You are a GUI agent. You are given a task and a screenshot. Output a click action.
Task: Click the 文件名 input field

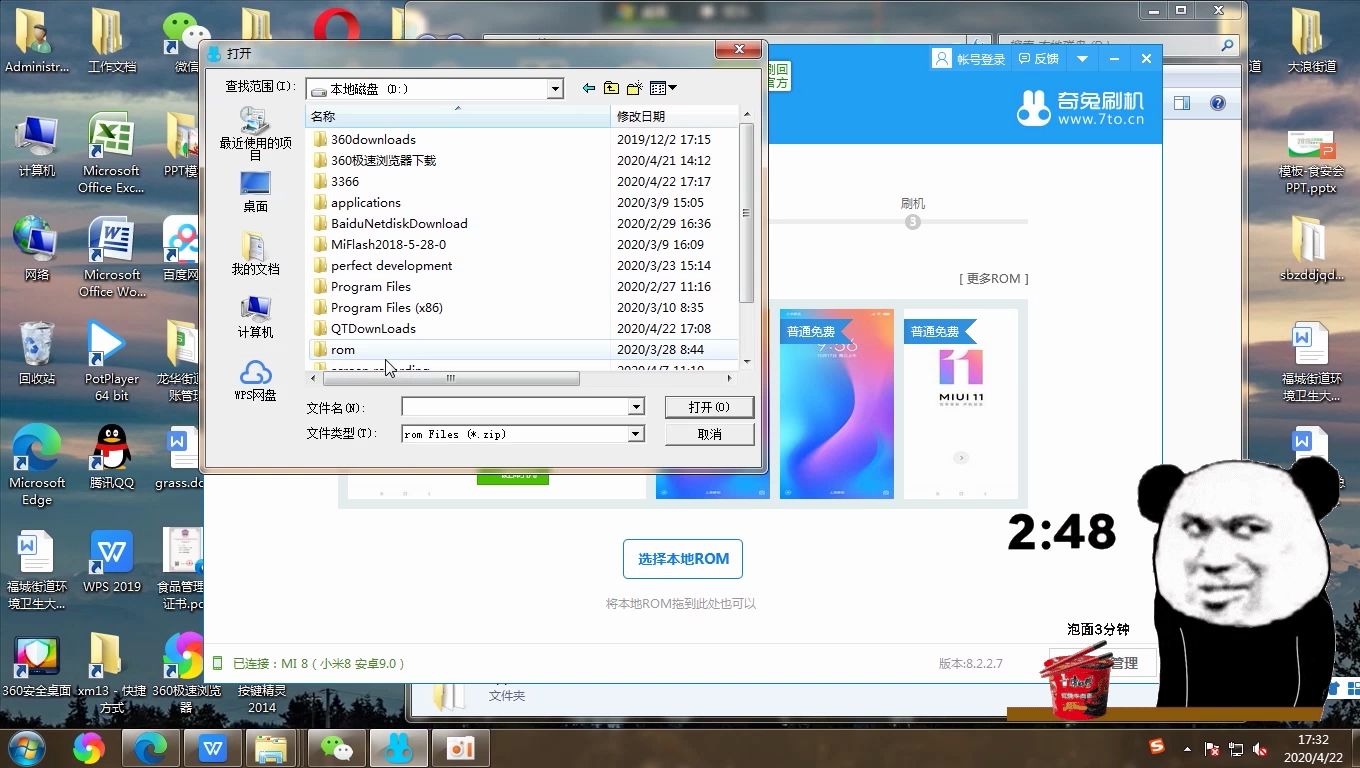click(x=515, y=407)
